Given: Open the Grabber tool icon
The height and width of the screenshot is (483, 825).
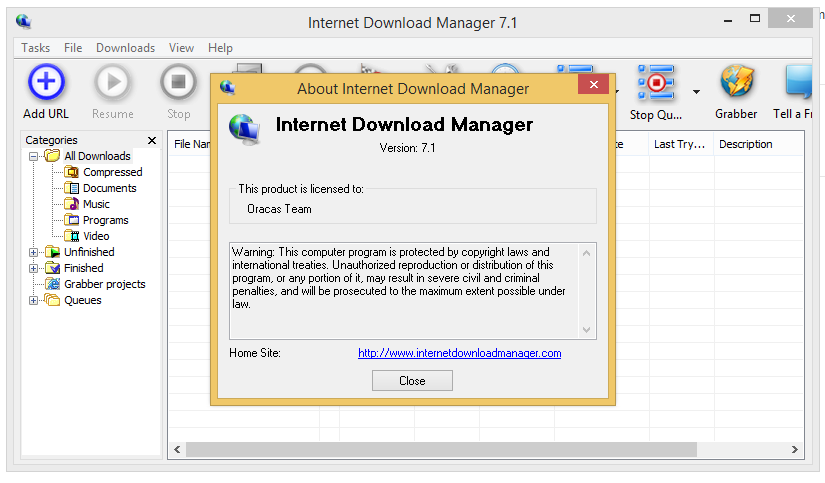Looking at the screenshot, I should coord(737,82).
